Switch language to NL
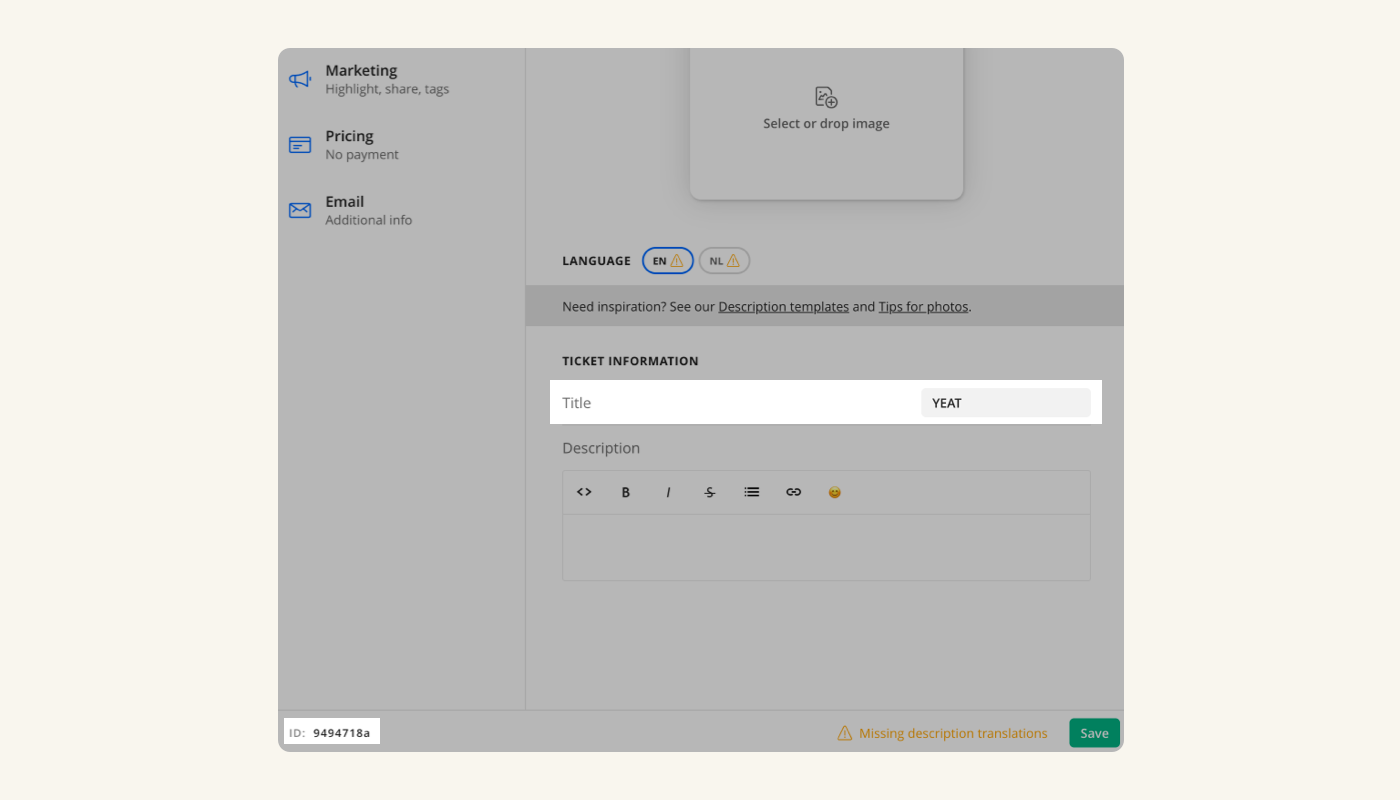The height and width of the screenshot is (800, 1400). point(724,261)
